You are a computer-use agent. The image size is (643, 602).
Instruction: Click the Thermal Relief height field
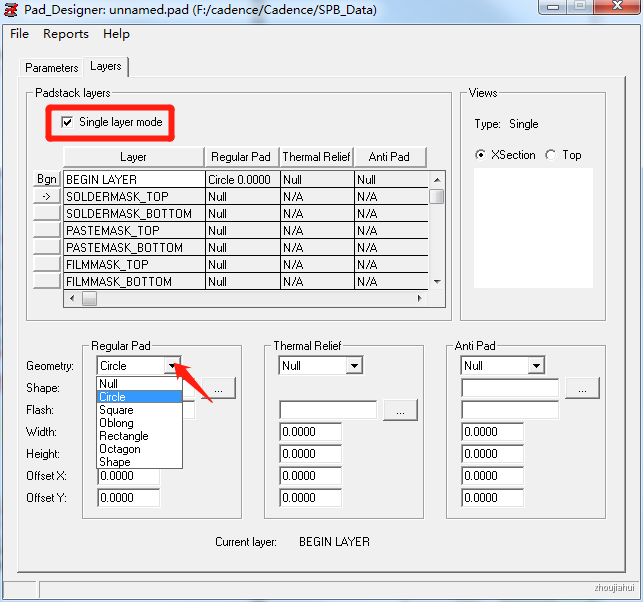(311, 454)
